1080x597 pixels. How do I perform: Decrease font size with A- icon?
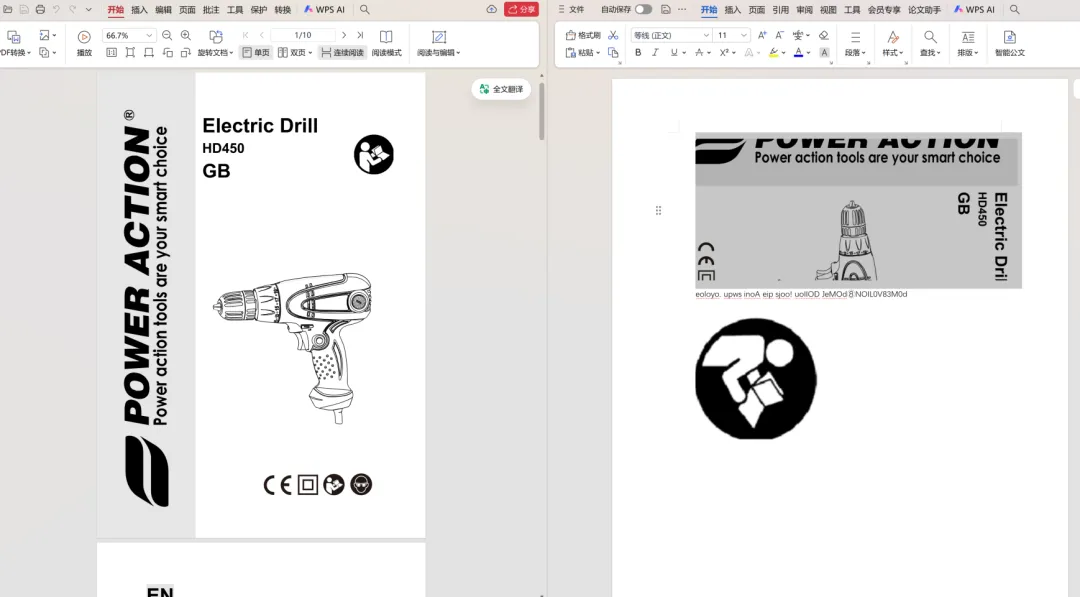click(779, 35)
